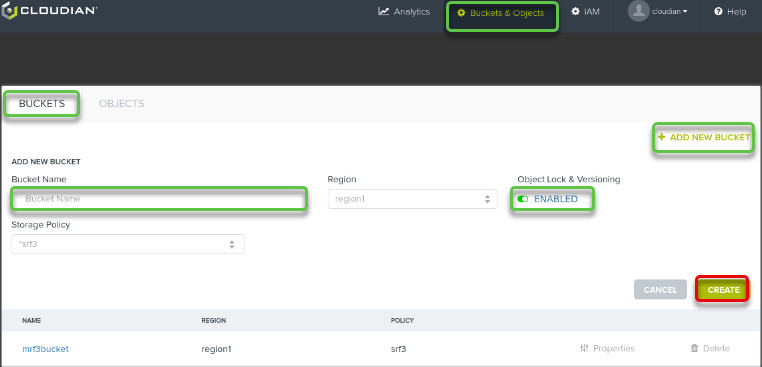Open the Region dropdown
762x367 pixels.
(x=413, y=199)
